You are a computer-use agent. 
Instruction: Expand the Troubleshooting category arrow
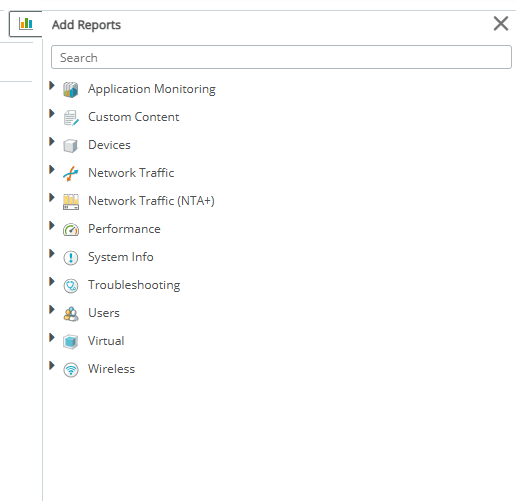pos(52,282)
